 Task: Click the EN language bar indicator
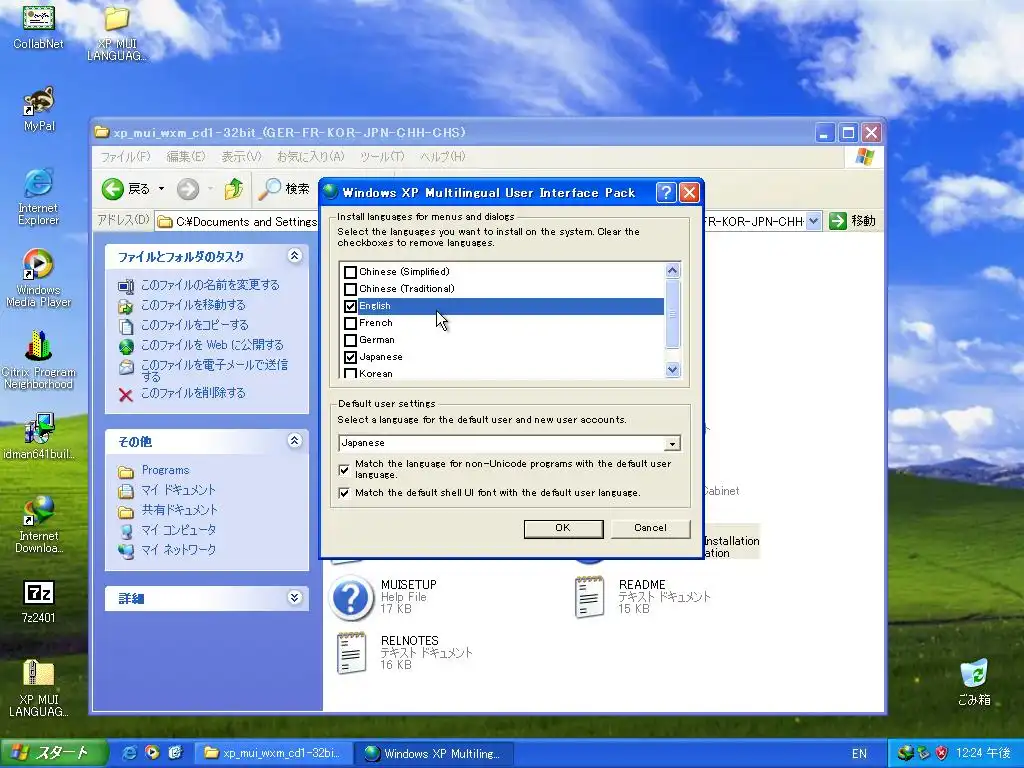[859, 754]
